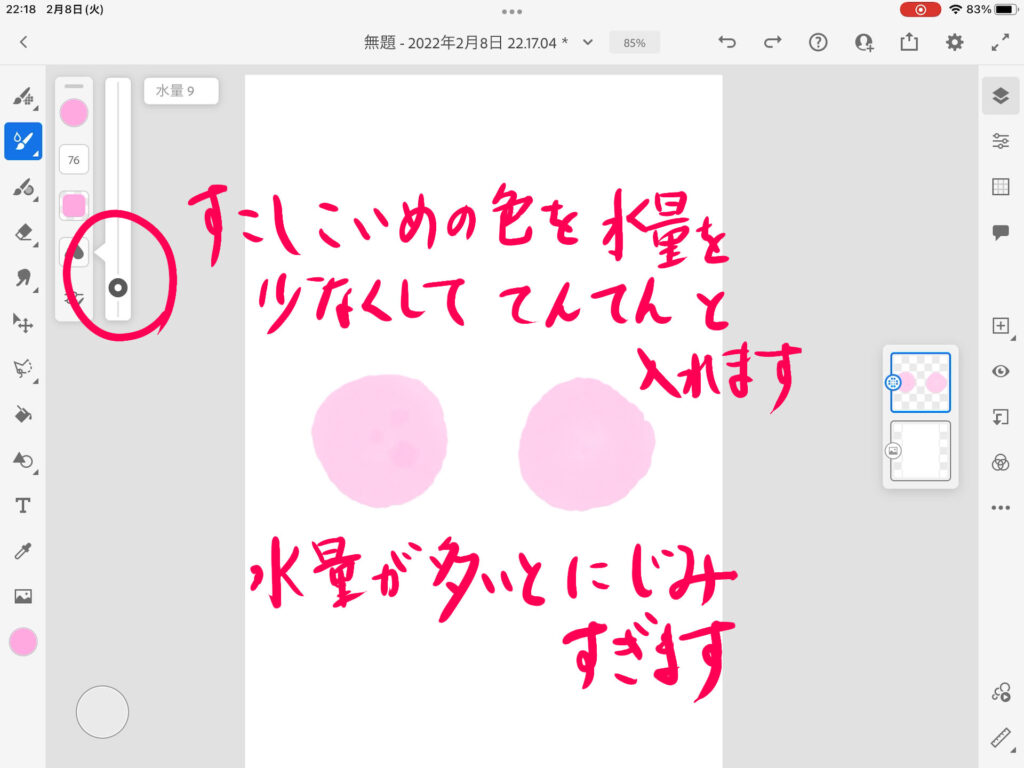
Task: Choose the Smudge tool
Action: [x=22, y=278]
